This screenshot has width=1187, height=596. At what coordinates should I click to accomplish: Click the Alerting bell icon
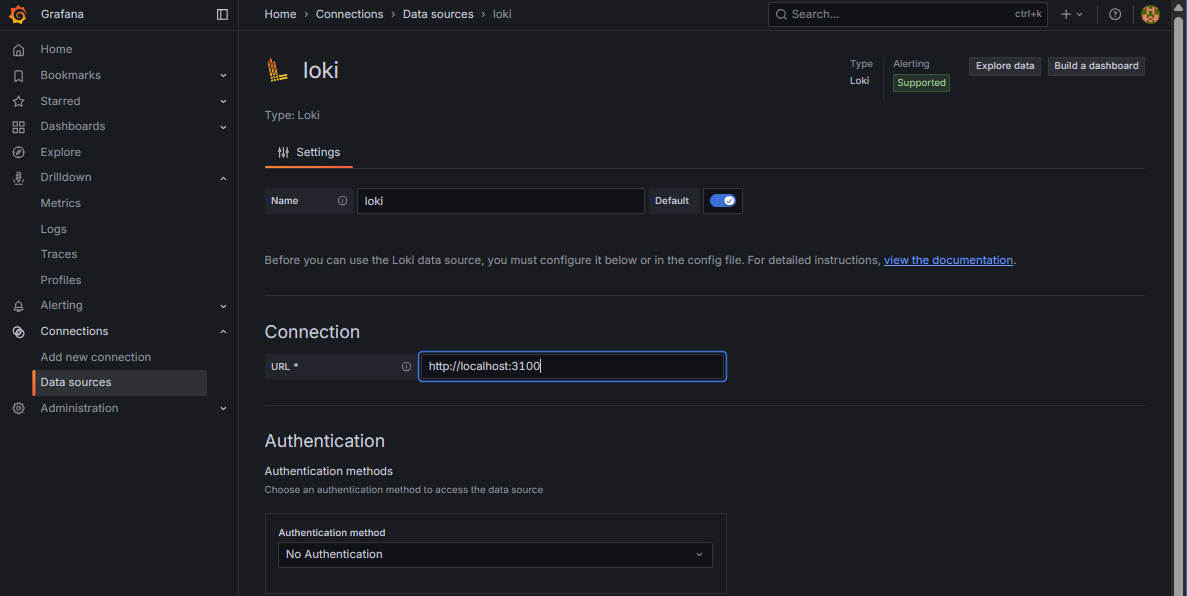pos(18,306)
